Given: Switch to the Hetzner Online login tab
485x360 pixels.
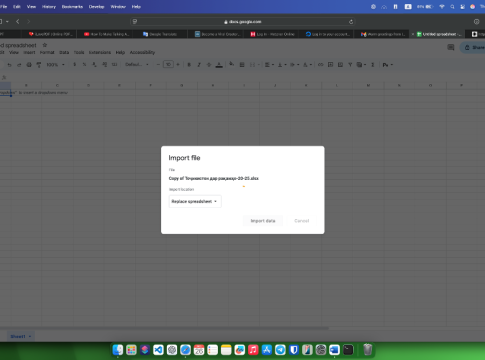Looking at the screenshot, I should [x=273, y=34].
